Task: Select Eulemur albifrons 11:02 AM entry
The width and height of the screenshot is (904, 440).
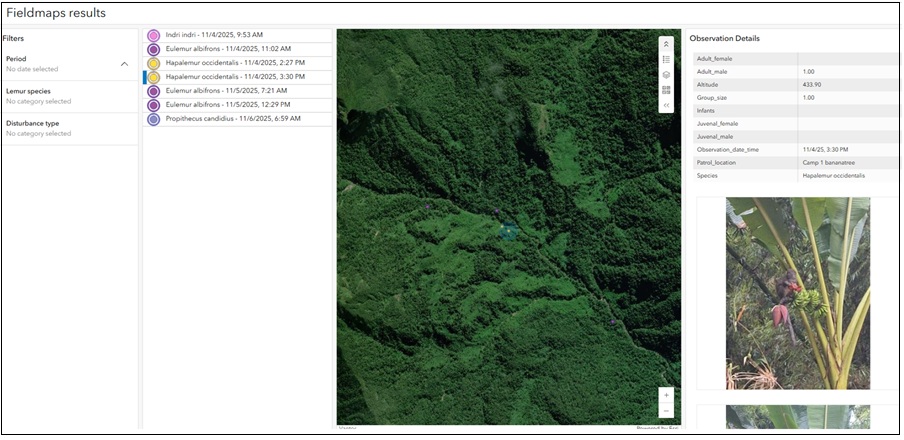Action: [228, 49]
